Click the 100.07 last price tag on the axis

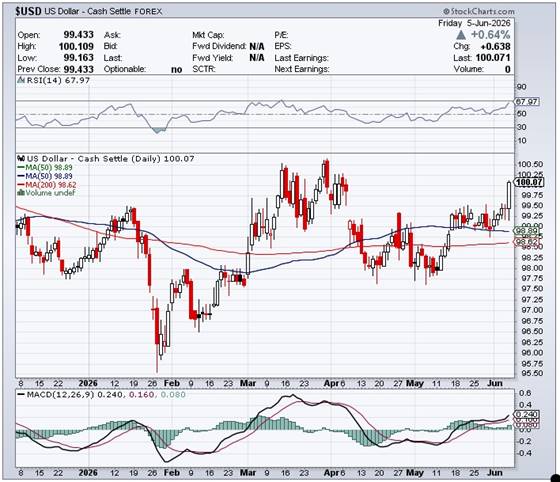coord(529,182)
